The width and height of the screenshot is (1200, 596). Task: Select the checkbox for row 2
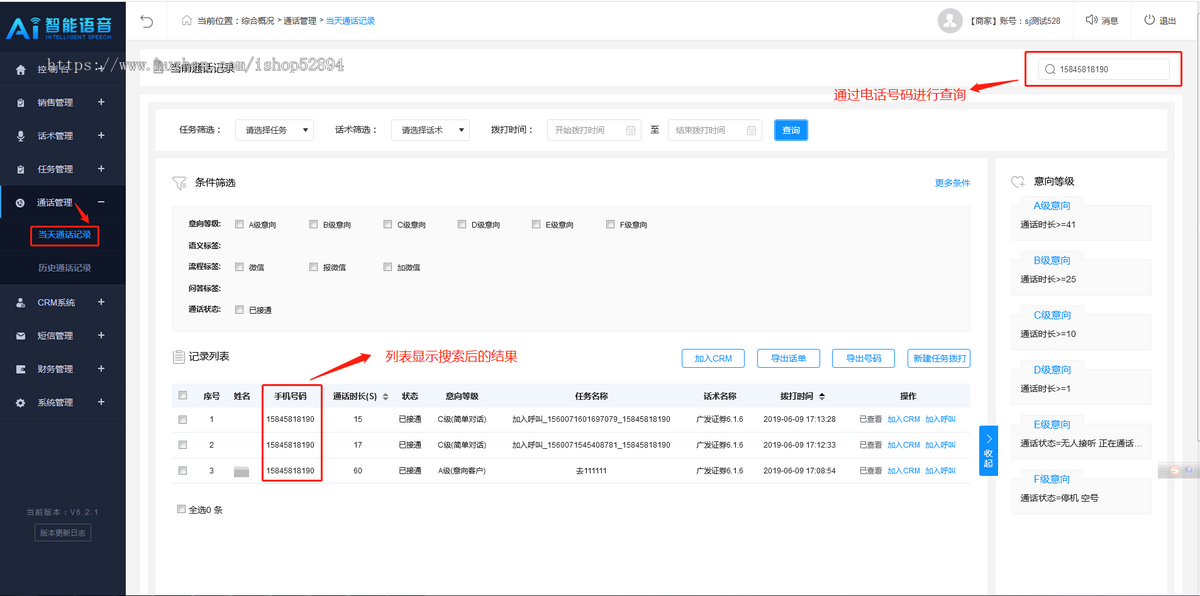[182, 444]
